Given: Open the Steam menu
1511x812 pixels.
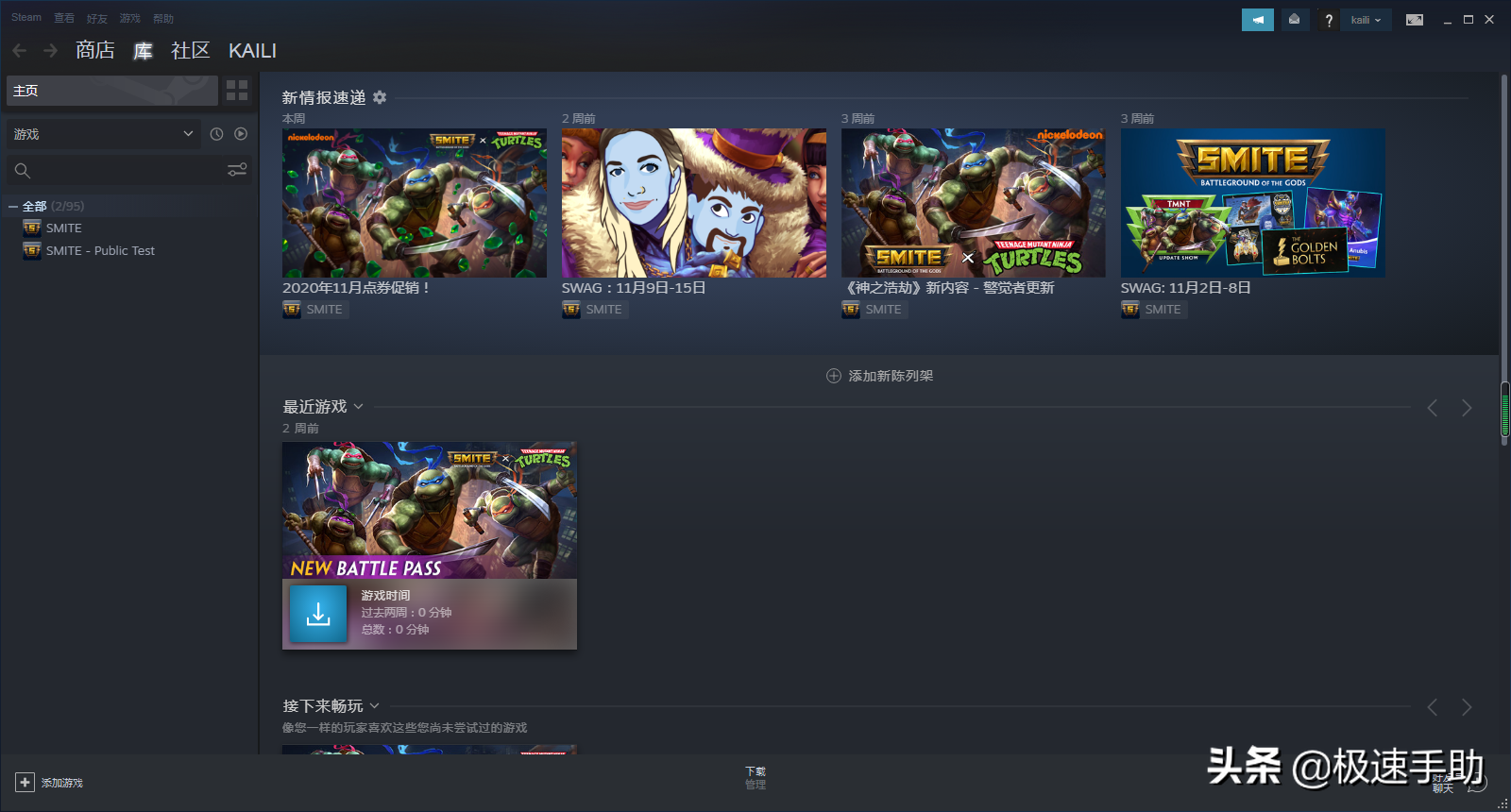Looking at the screenshot, I should pyautogui.click(x=26, y=18).
